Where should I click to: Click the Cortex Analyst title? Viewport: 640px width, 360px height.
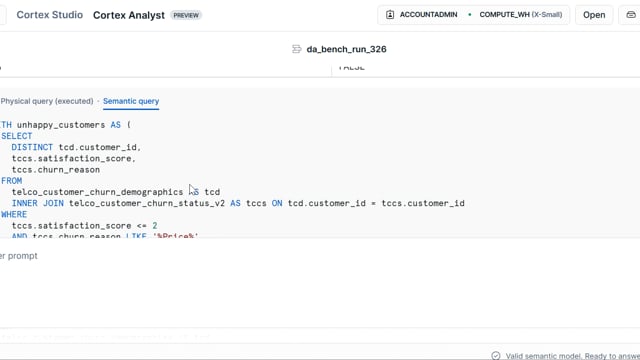(x=129, y=15)
